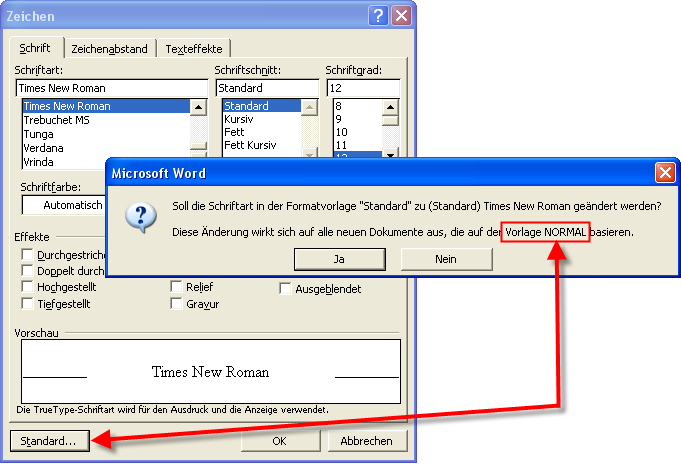Choose Fett Kursiv font style
The image size is (681, 464).
[x=262, y=145]
